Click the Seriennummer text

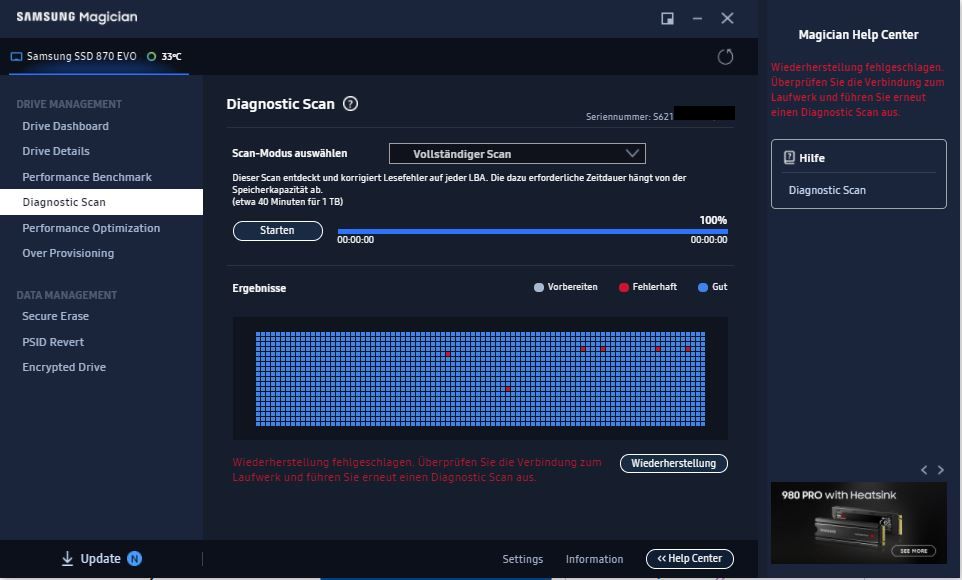pos(629,117)
